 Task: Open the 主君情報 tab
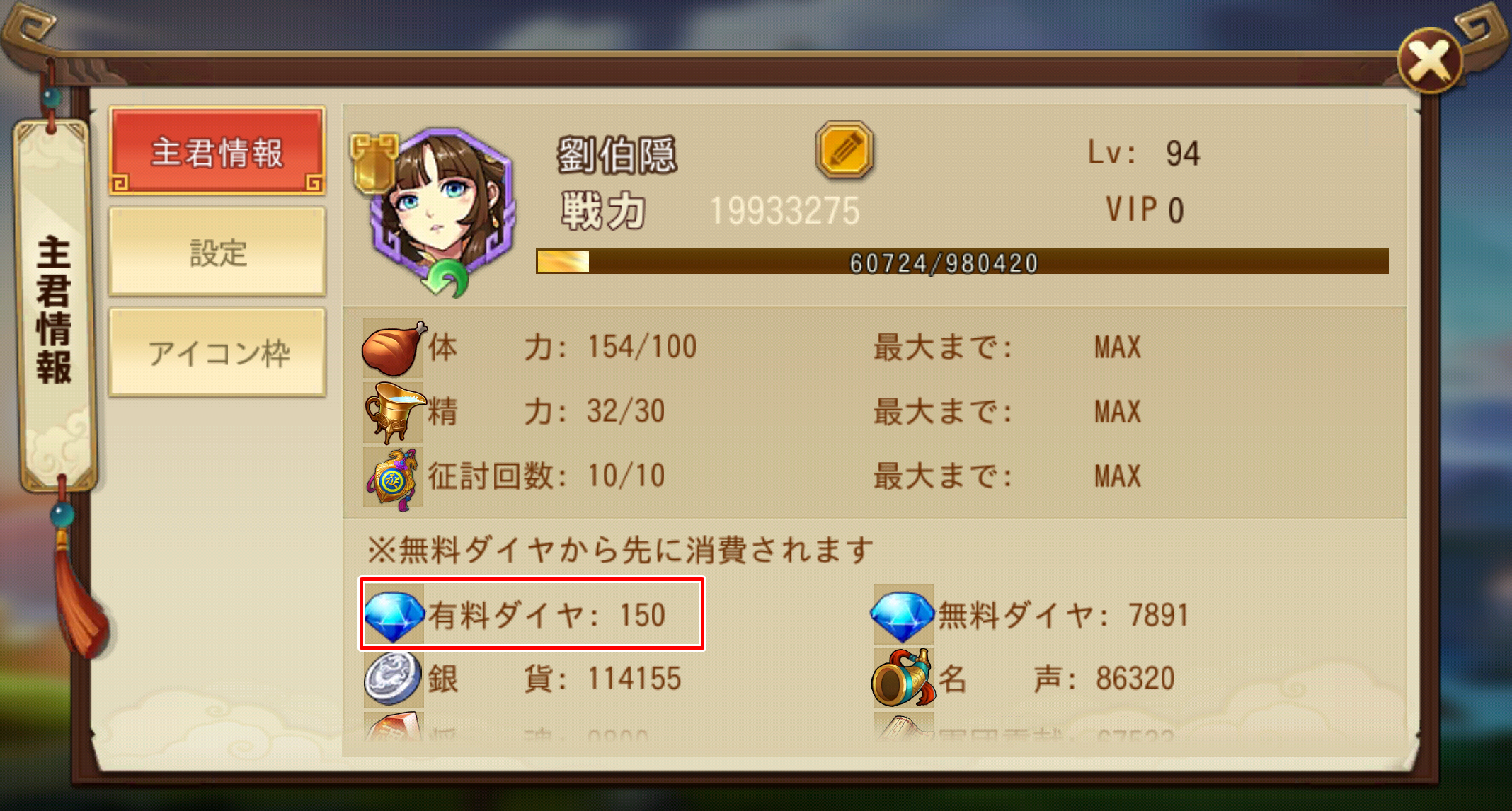tap(217, 151)
